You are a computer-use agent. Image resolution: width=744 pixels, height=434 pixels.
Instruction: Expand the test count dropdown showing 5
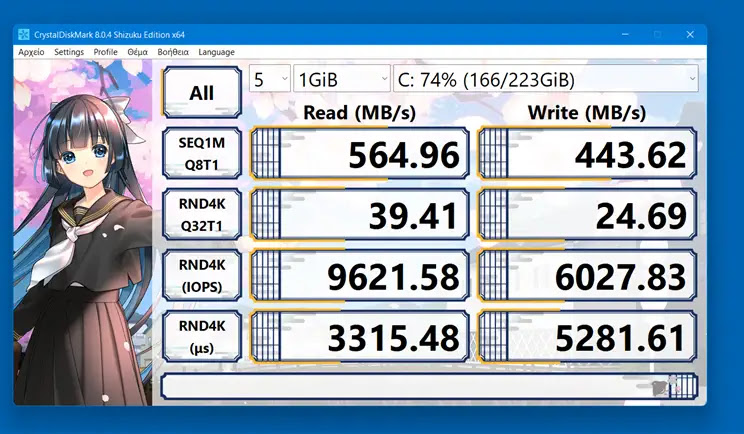[270, 79]
